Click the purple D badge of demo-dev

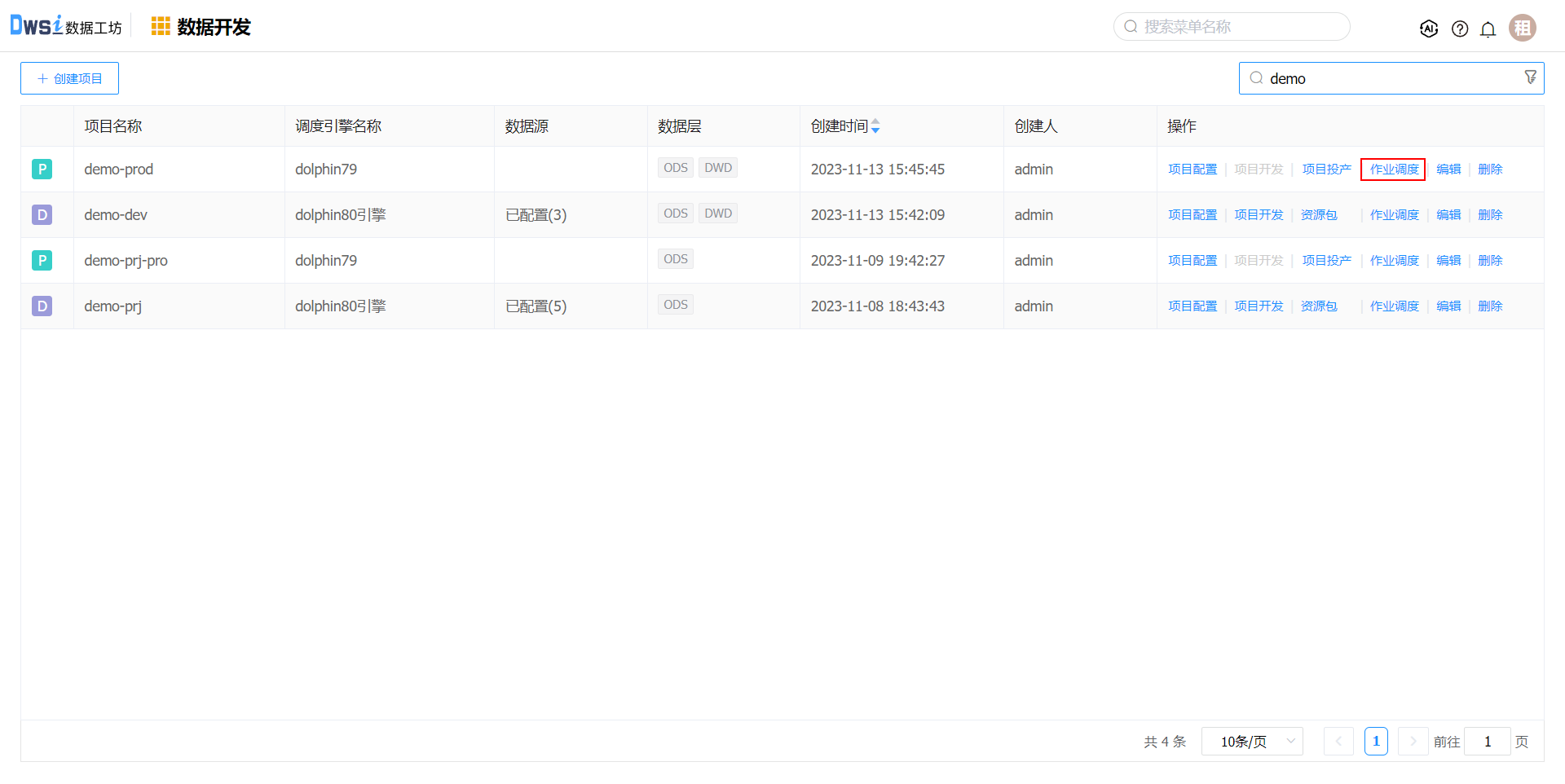[42, 215]
